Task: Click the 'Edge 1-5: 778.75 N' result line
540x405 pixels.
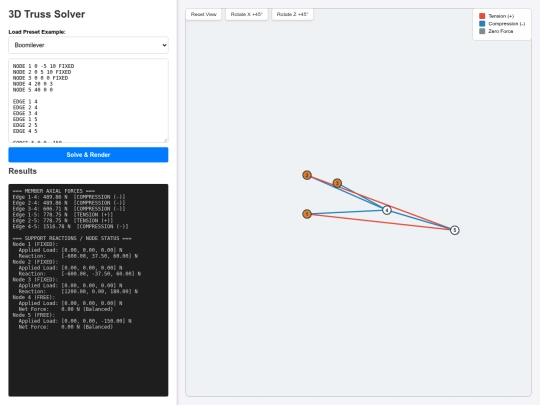Action: click(x=63, y=215)
